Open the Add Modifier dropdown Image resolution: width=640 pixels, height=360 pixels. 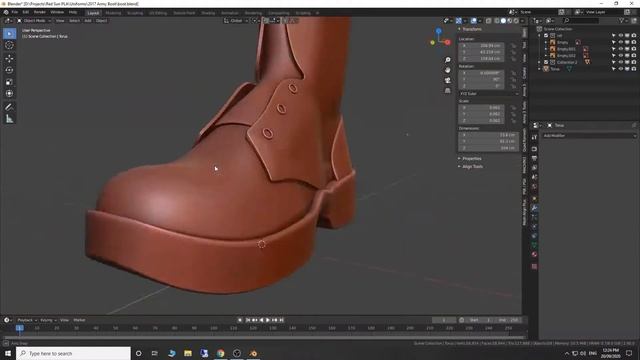[589, 136]
